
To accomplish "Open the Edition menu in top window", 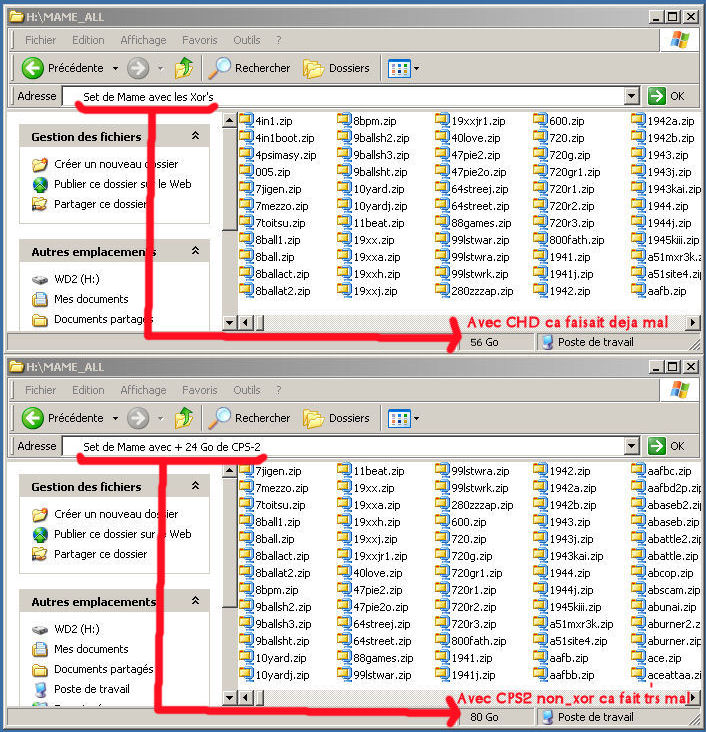I will pos(88,40).
